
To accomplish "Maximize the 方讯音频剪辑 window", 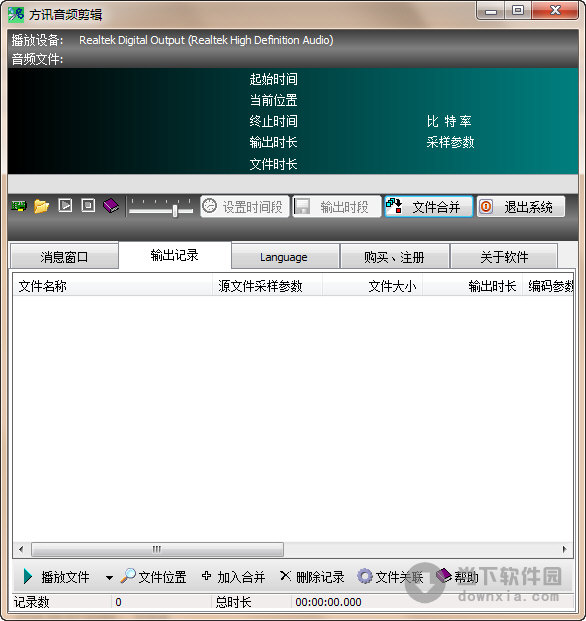I will pos(518,11).
